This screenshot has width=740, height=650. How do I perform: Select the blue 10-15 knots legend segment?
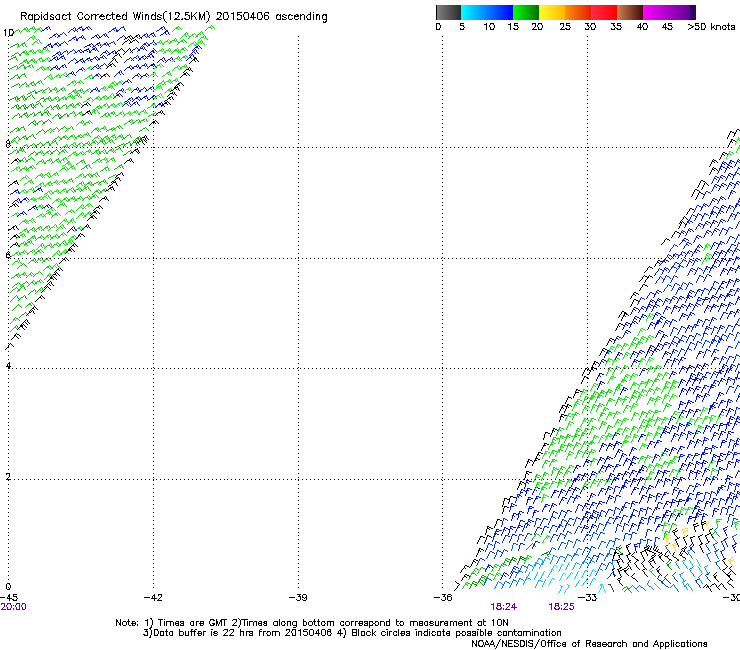coord(499,12)
